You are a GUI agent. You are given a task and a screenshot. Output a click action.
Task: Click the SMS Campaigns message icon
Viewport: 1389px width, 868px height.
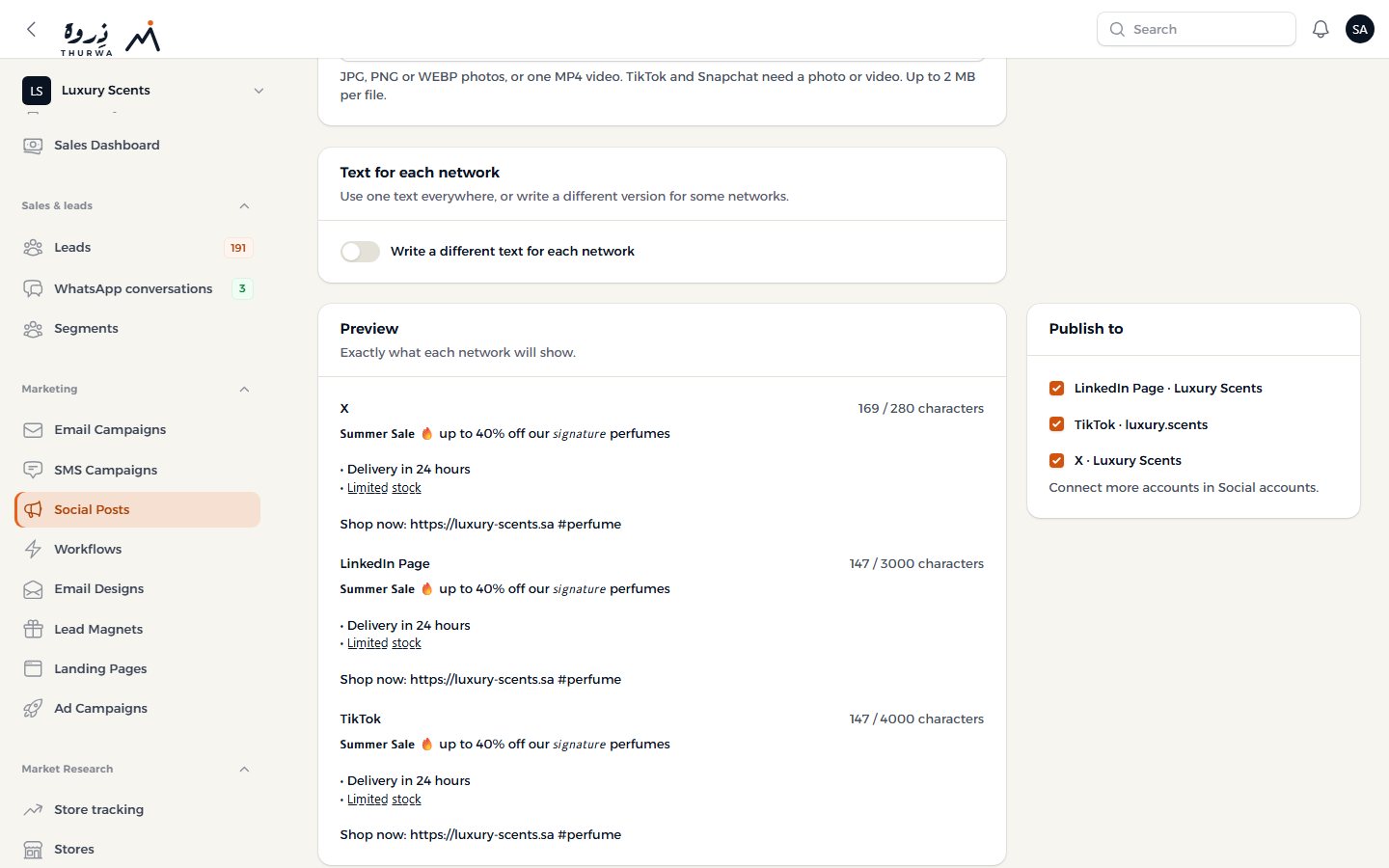point(33,470)
